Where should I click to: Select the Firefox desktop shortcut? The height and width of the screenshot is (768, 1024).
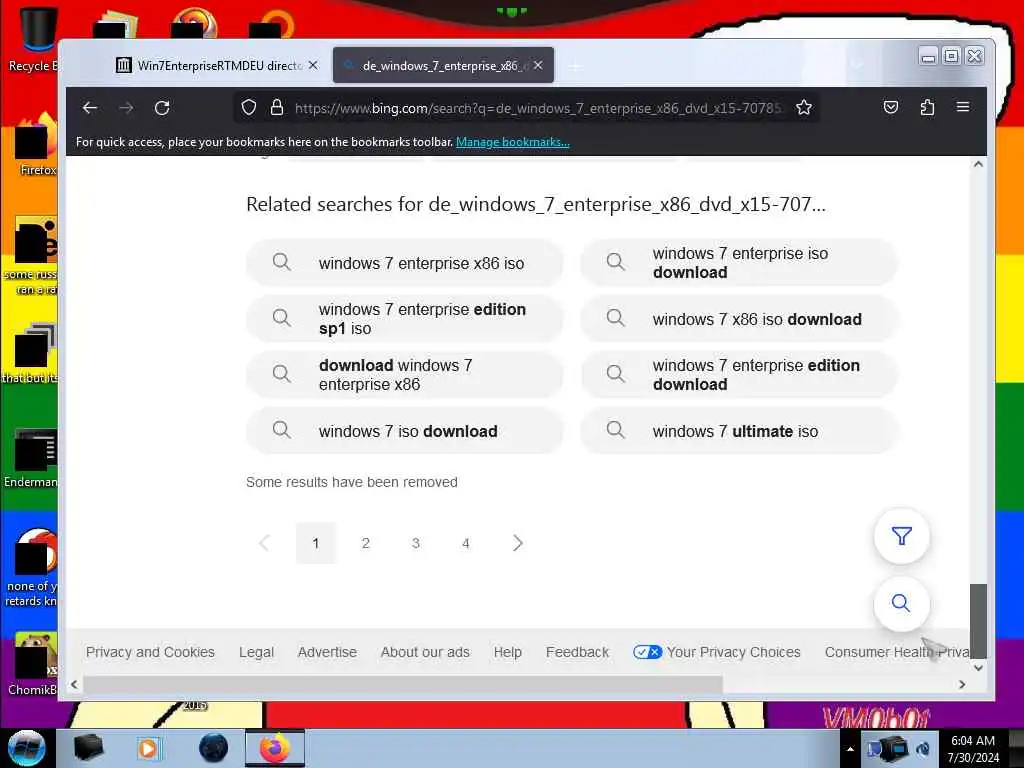click(x=34, y=145)
